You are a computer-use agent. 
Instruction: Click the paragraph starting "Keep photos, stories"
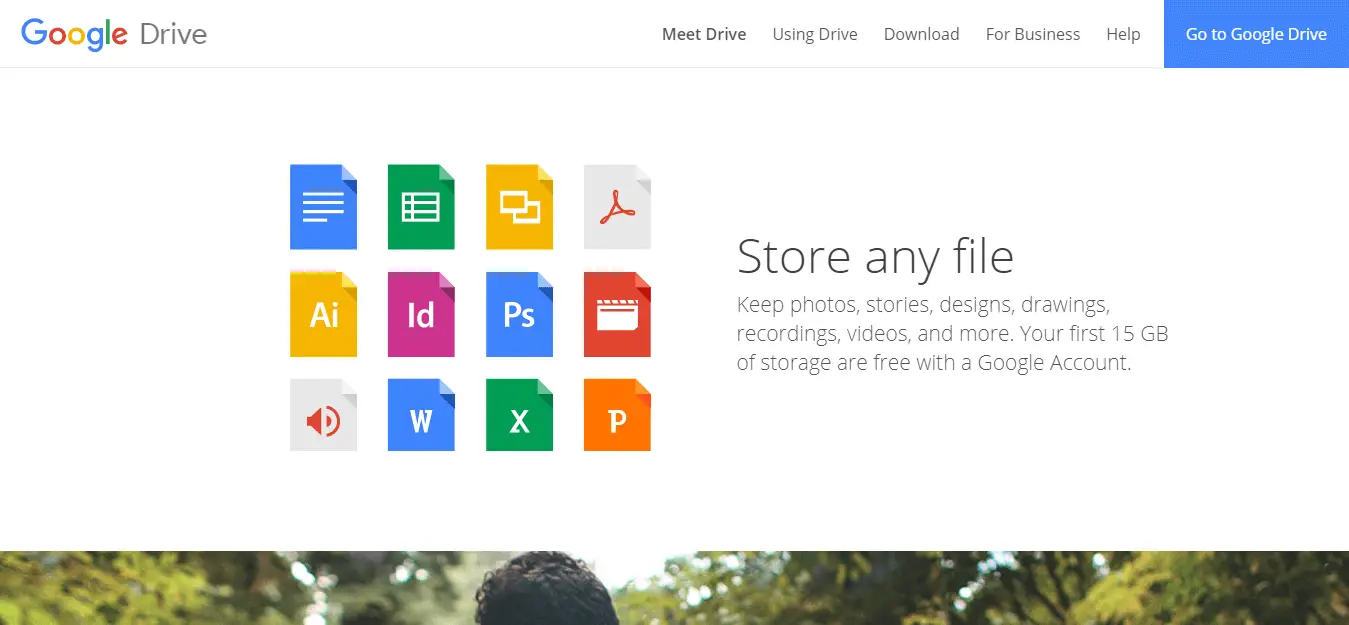click(x=952, y=333)
